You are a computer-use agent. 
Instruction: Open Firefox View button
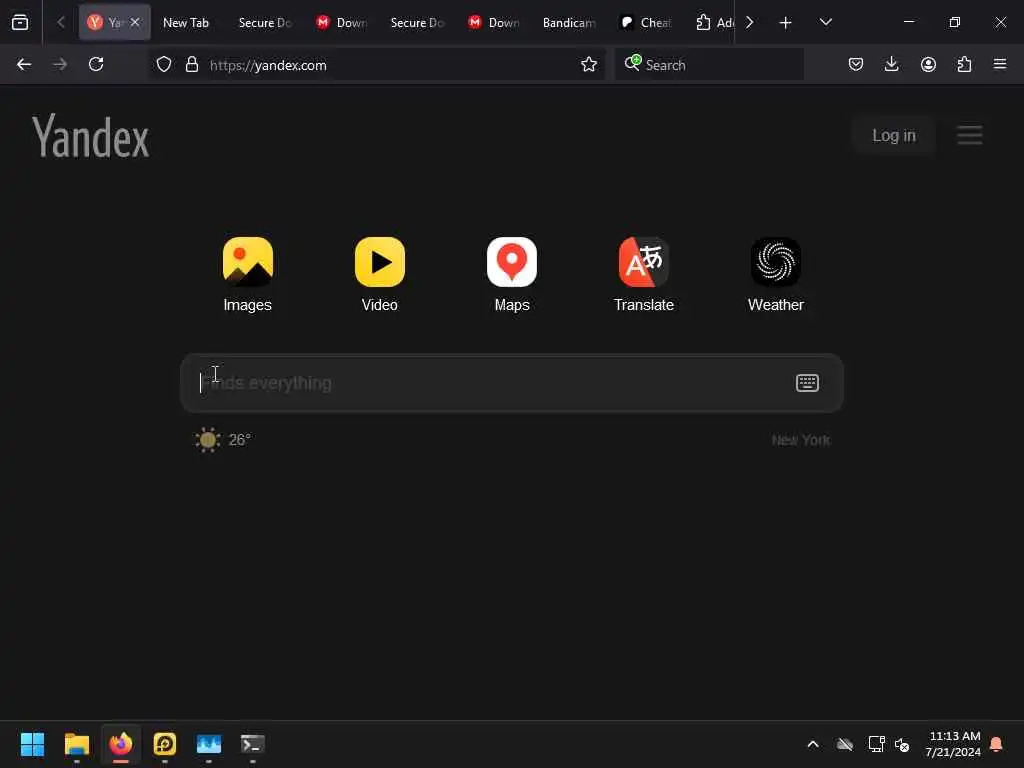[20, 22]
